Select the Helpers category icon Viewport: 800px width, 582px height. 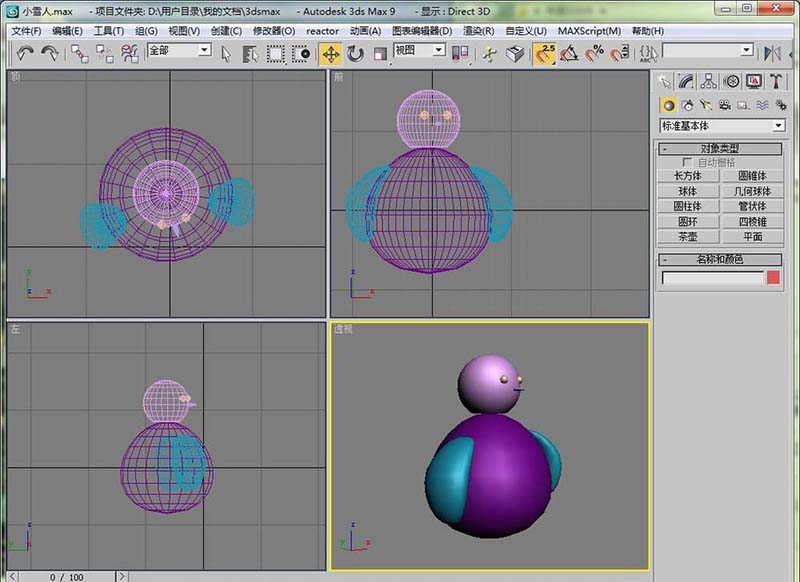(x=743, y=105)
